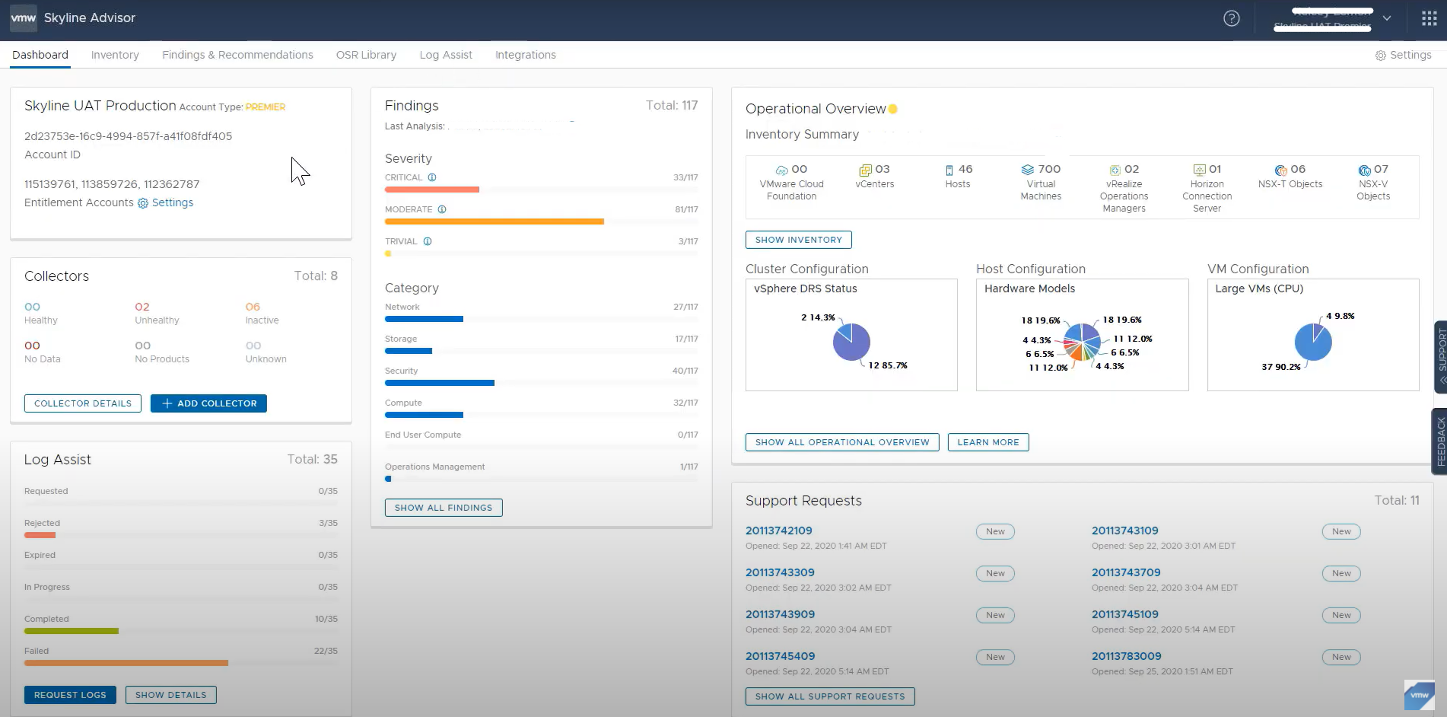
Task: Click the Security category progress bar
Action: coord(440,383)
